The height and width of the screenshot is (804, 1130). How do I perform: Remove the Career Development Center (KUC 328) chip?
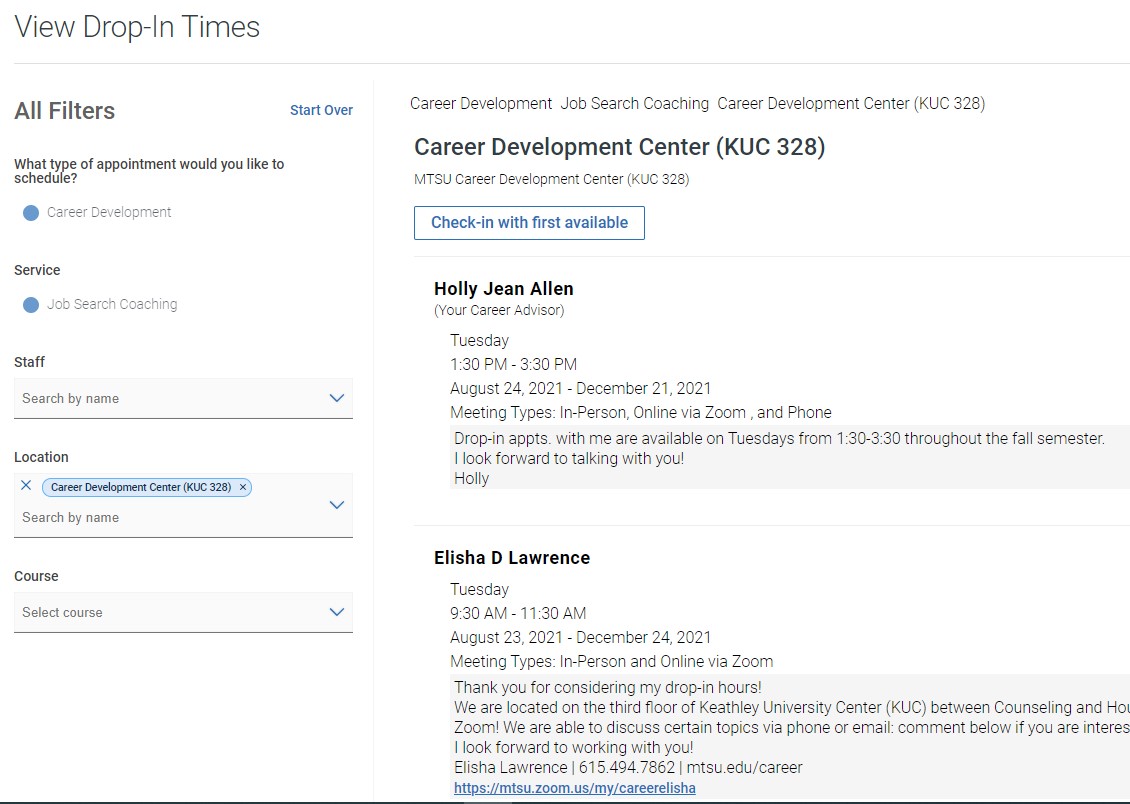coord(242,488)
